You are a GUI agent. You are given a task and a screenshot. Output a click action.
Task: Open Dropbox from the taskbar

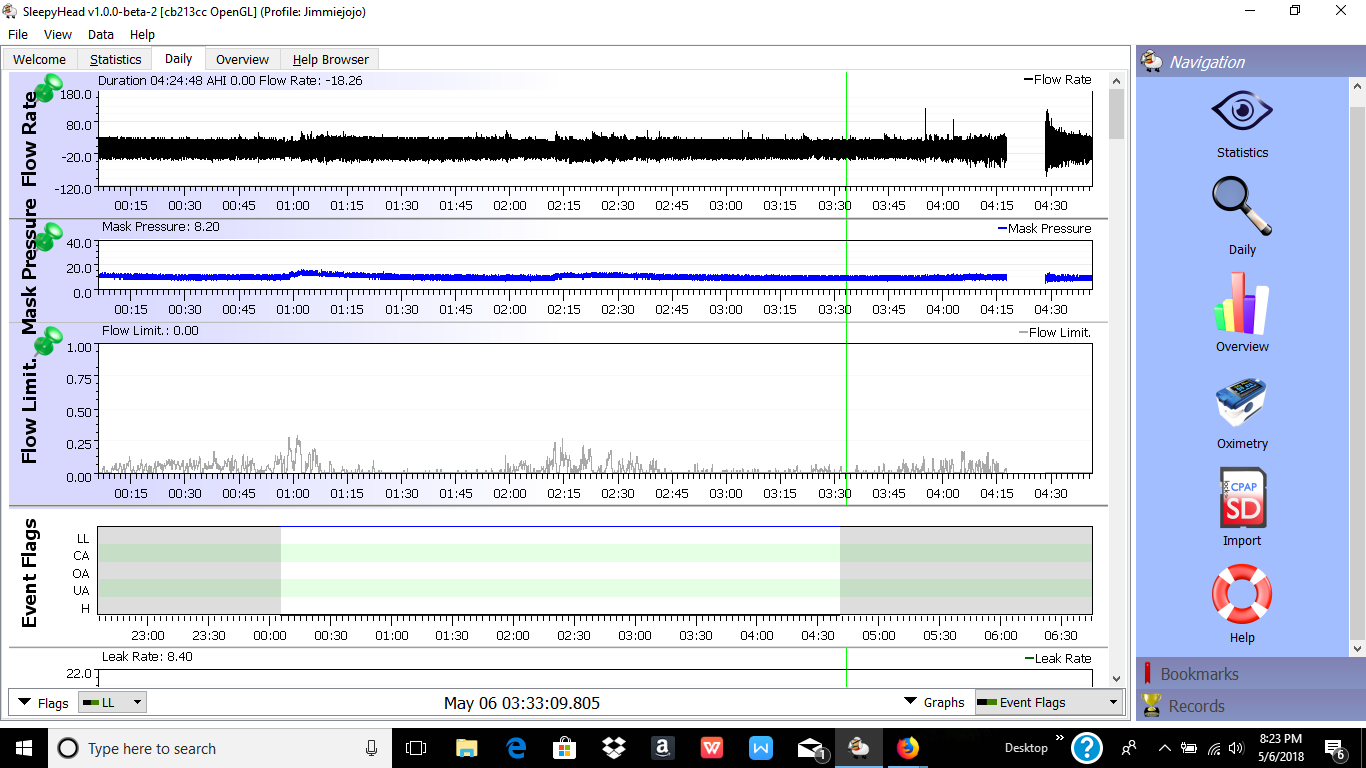pos(613,748)
